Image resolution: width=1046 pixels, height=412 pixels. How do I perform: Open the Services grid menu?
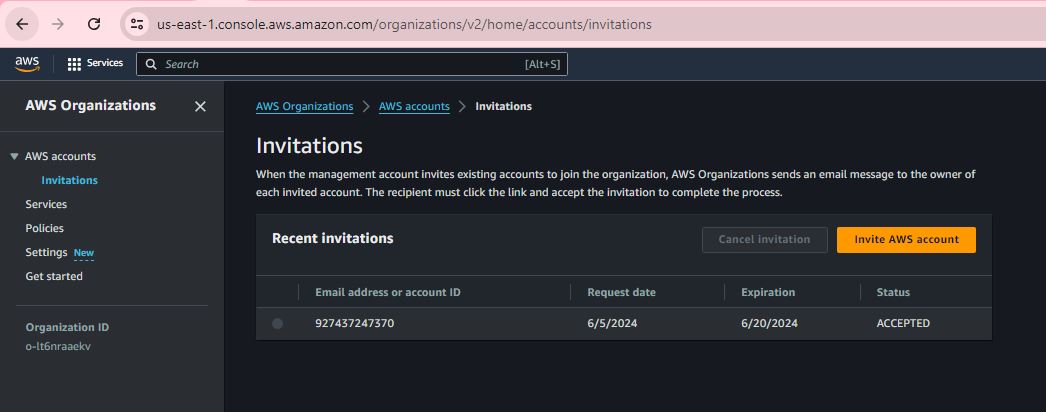(95, 64)
